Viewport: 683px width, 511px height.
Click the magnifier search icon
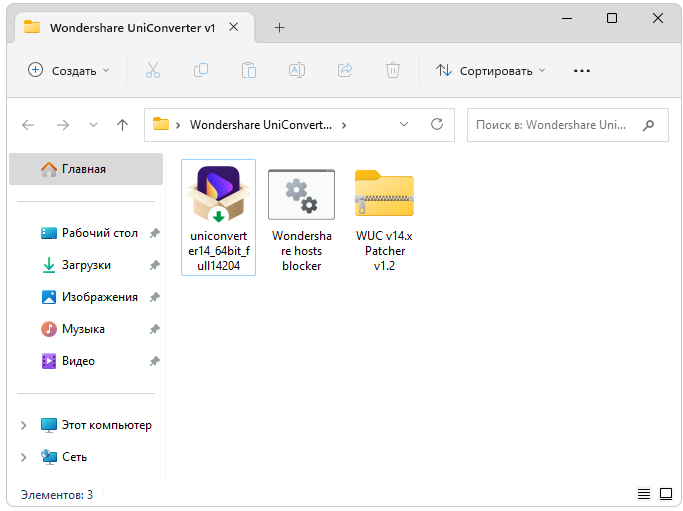point(648,125)
